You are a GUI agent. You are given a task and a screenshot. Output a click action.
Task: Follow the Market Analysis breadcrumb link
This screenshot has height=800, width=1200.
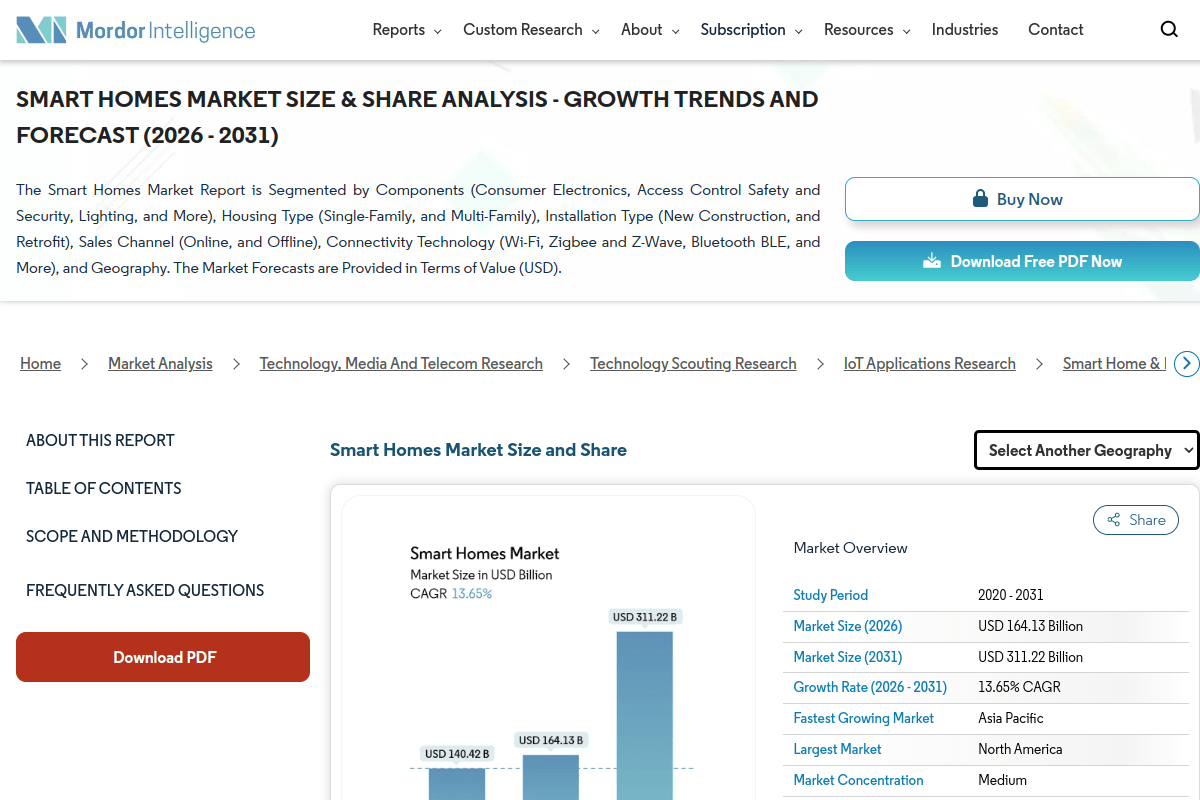pos(160,364)
